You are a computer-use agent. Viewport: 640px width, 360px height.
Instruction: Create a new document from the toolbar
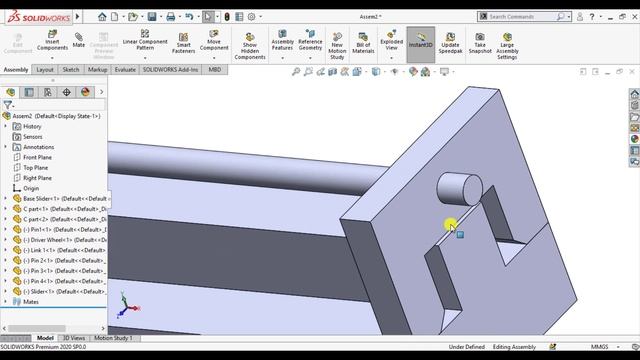pyautogui.click(x=115, y=17)
